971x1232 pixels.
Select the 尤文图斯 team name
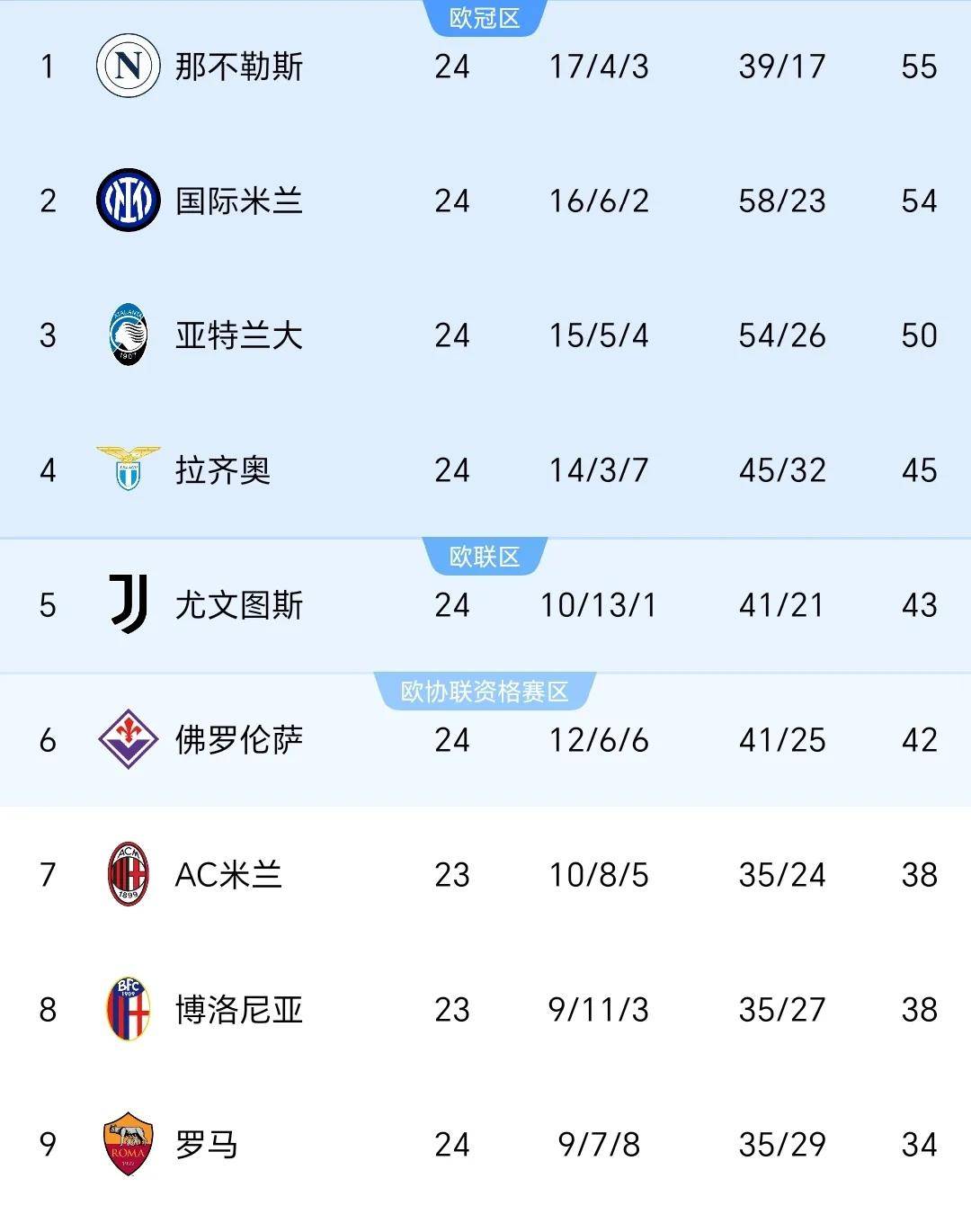pyautogui.click(x=239, y=605)
